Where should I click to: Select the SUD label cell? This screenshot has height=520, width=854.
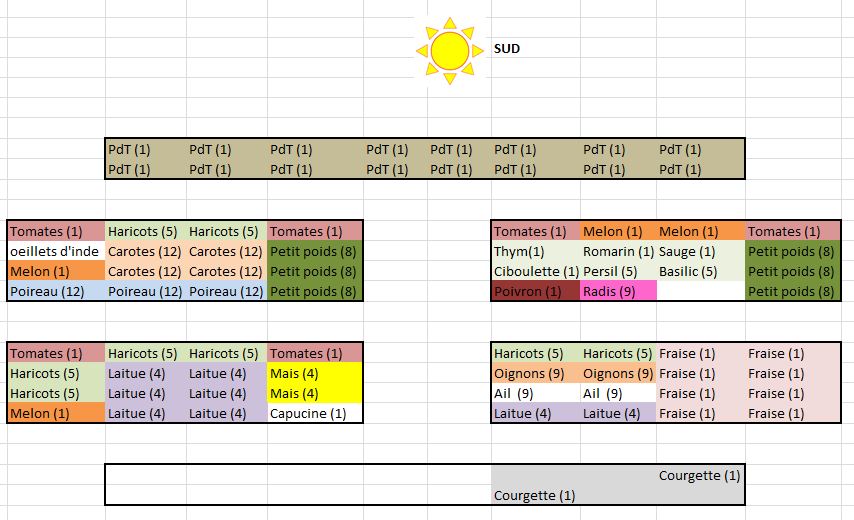click(x=507, y=48)
